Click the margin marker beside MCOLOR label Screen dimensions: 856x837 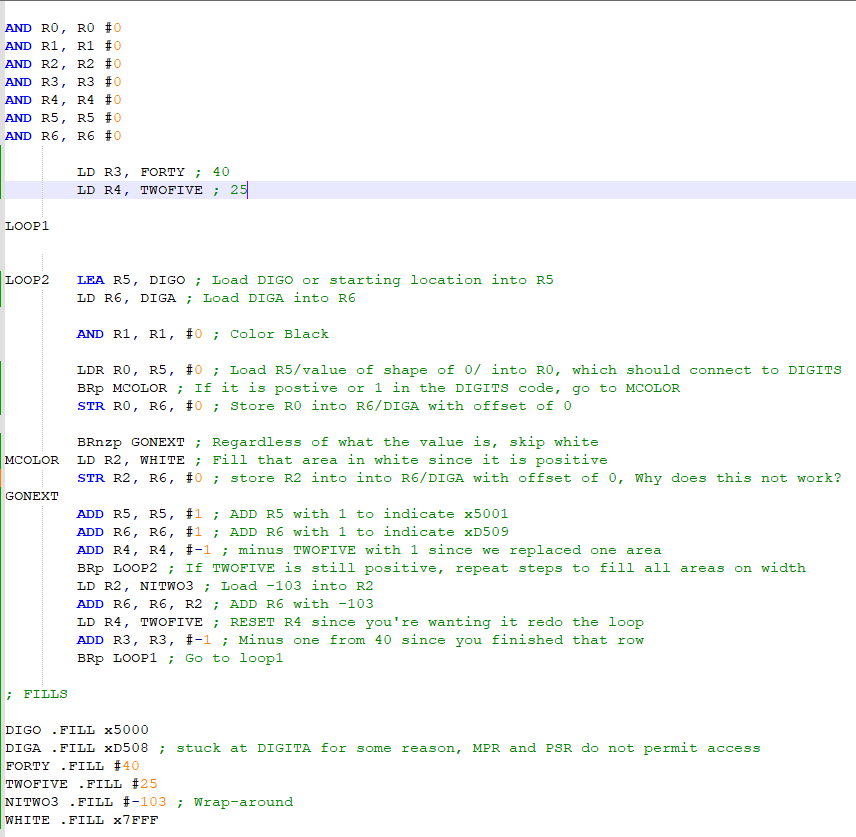tap(3, 459)
